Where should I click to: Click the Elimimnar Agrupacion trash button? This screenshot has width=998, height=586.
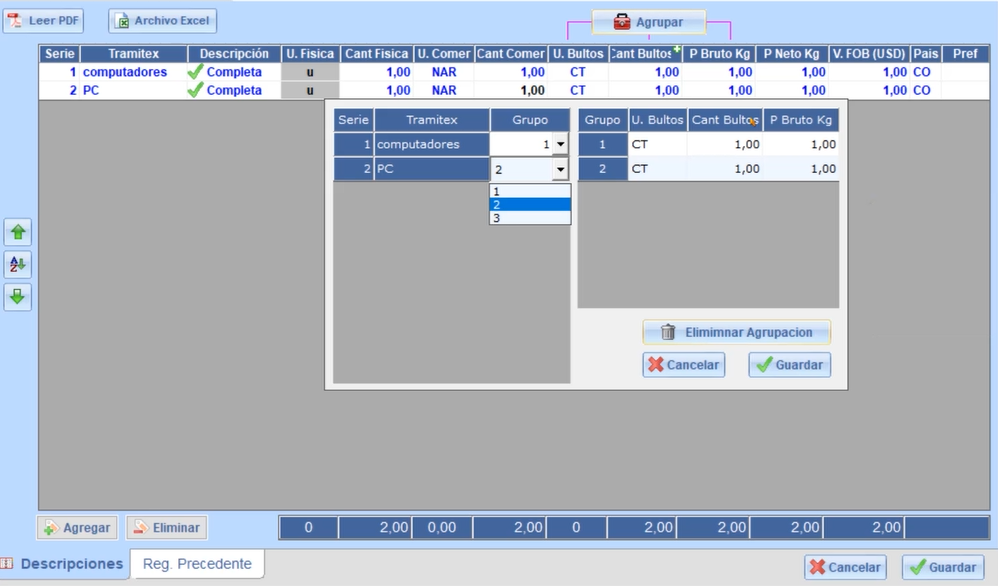tap(736, 332)
